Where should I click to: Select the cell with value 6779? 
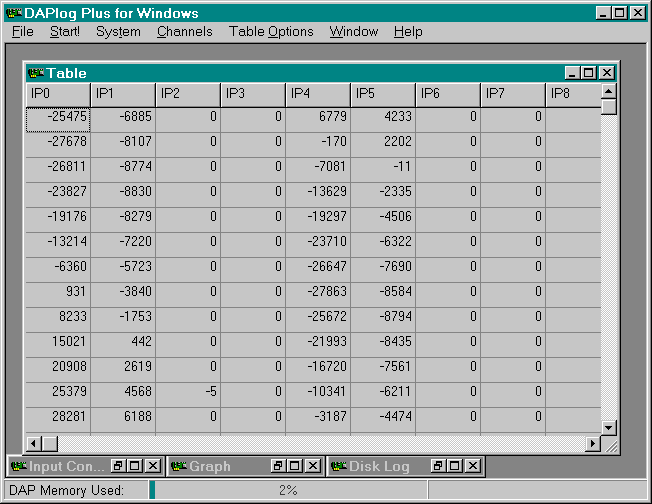click(x=318, y=120)
